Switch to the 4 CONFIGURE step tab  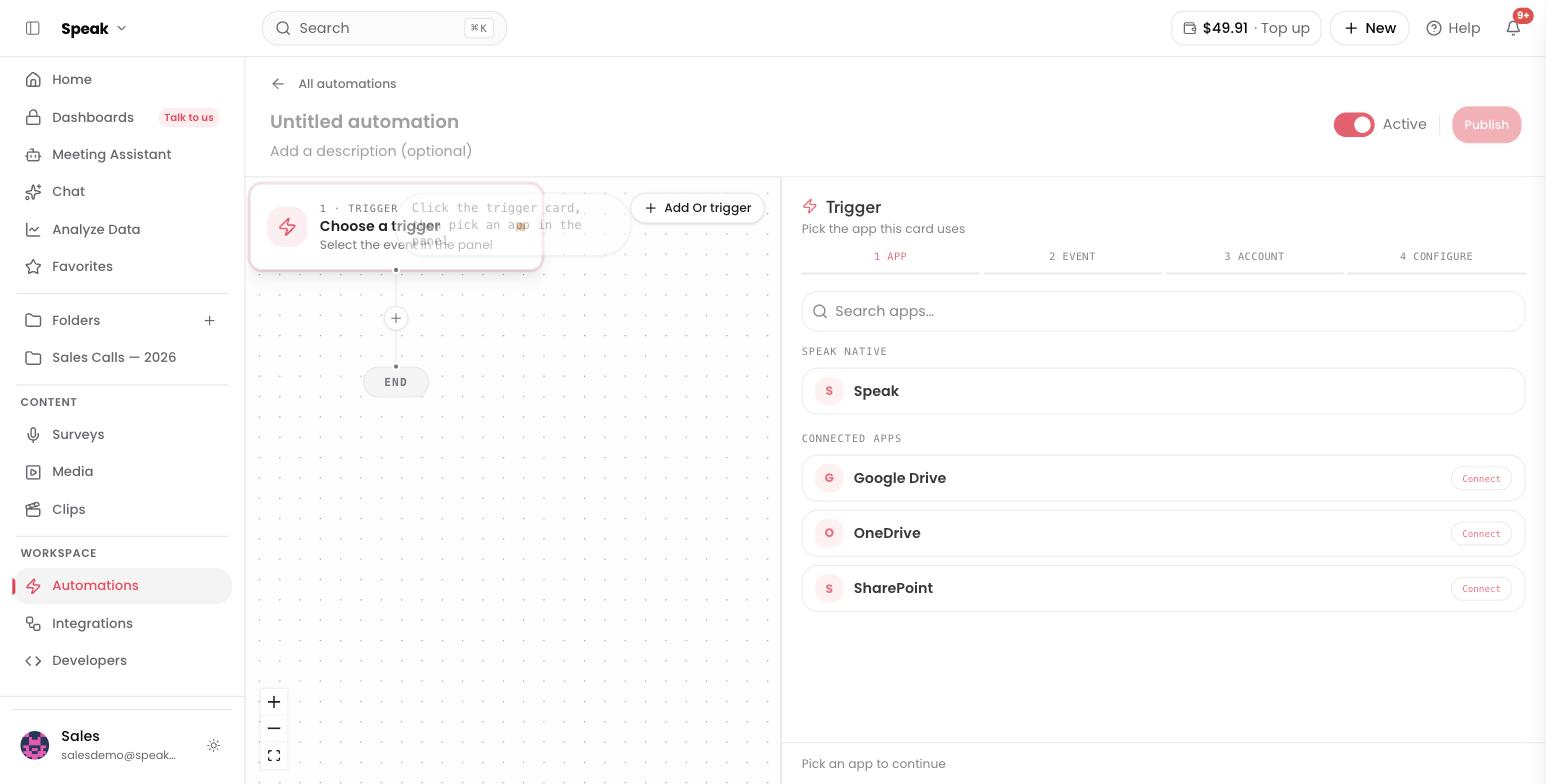click(x=1436, y=258)
